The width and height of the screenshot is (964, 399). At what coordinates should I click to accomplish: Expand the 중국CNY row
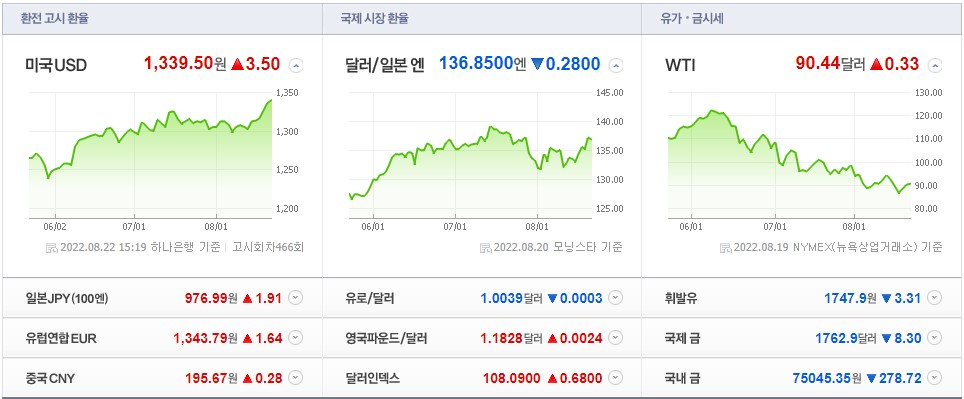pyautogui.click(x=296, y=377)
